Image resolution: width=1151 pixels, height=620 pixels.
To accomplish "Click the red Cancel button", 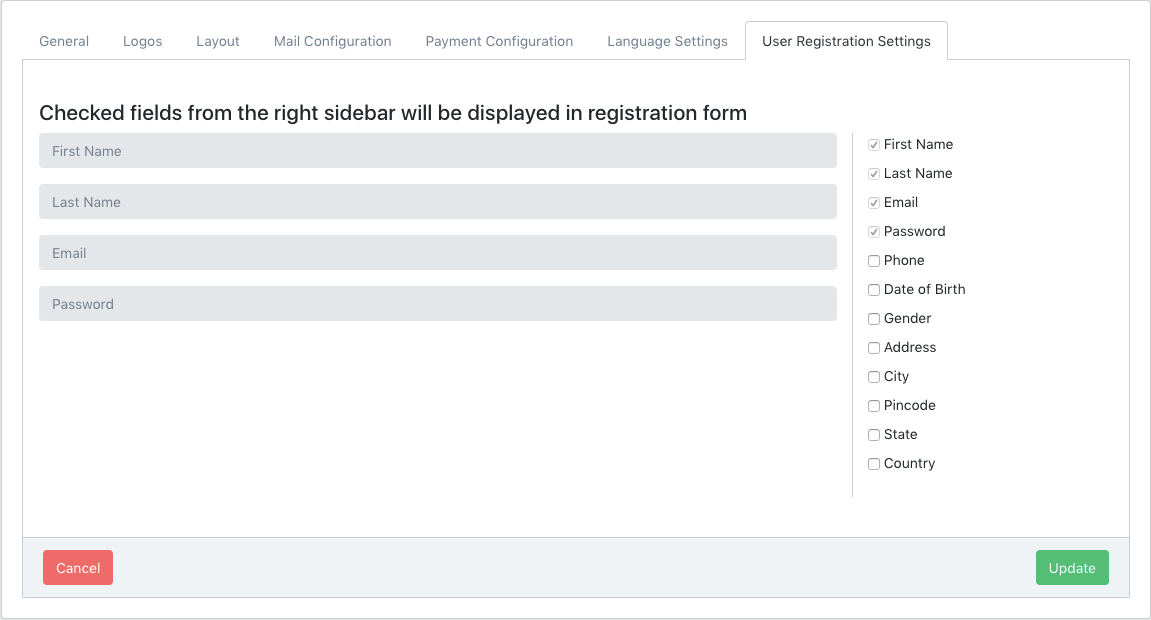I will coord(78,568).
